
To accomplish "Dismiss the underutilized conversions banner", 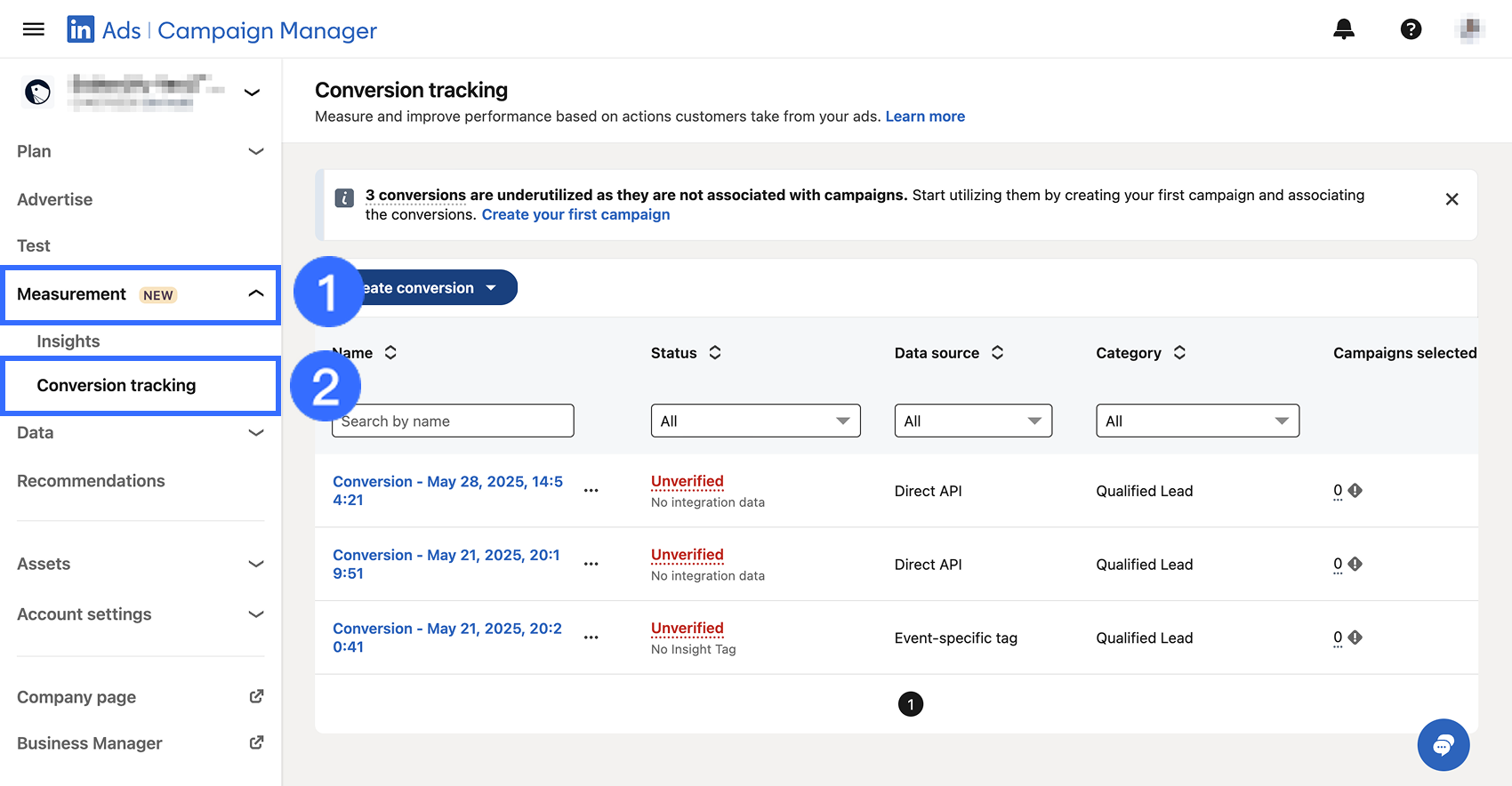I will 1452,199.
